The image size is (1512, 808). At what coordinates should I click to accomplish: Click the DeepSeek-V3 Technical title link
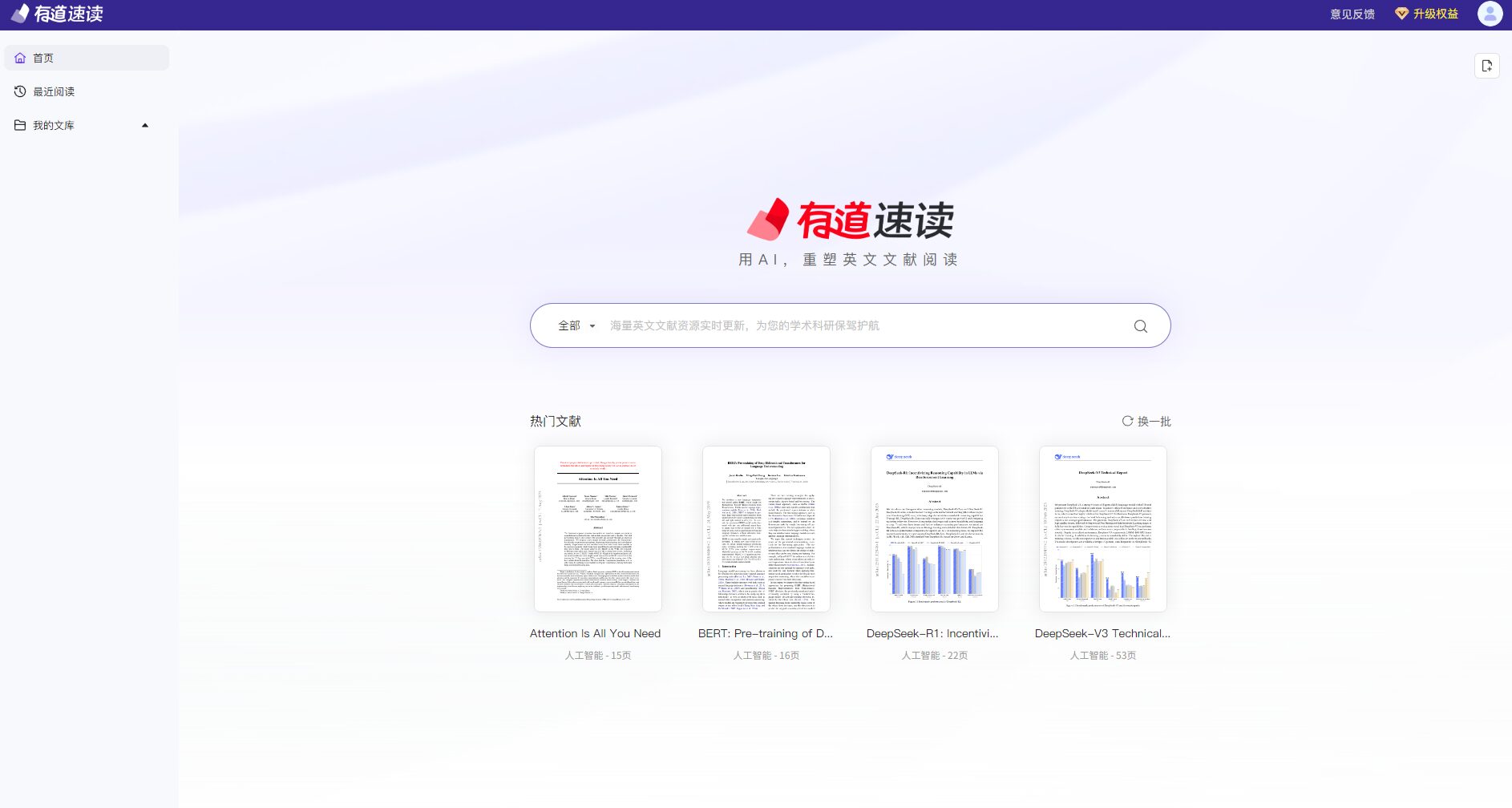tap(1102, 633)
